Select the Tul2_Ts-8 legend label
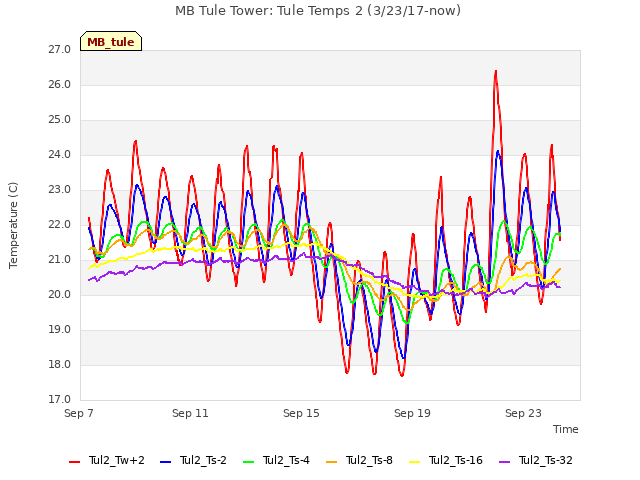 pos(369,460)
